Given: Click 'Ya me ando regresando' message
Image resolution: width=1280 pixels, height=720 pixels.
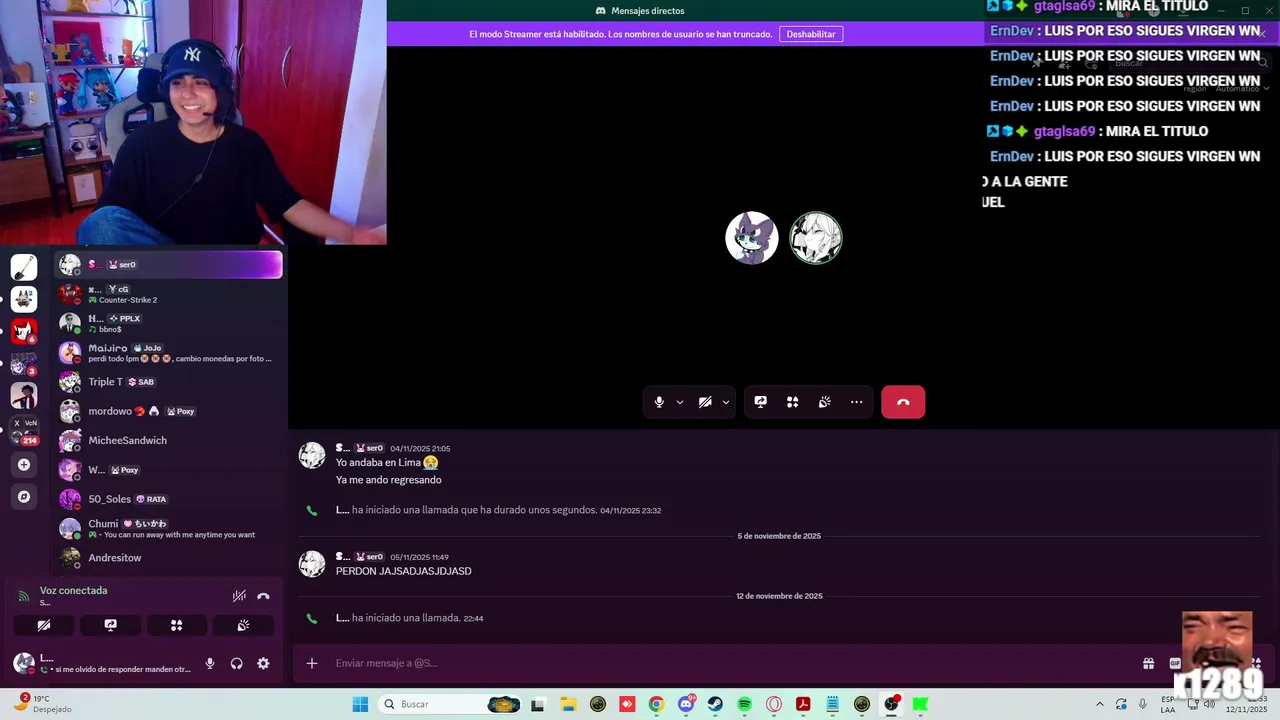Looking at the screenshot, I should coord(388,480).
